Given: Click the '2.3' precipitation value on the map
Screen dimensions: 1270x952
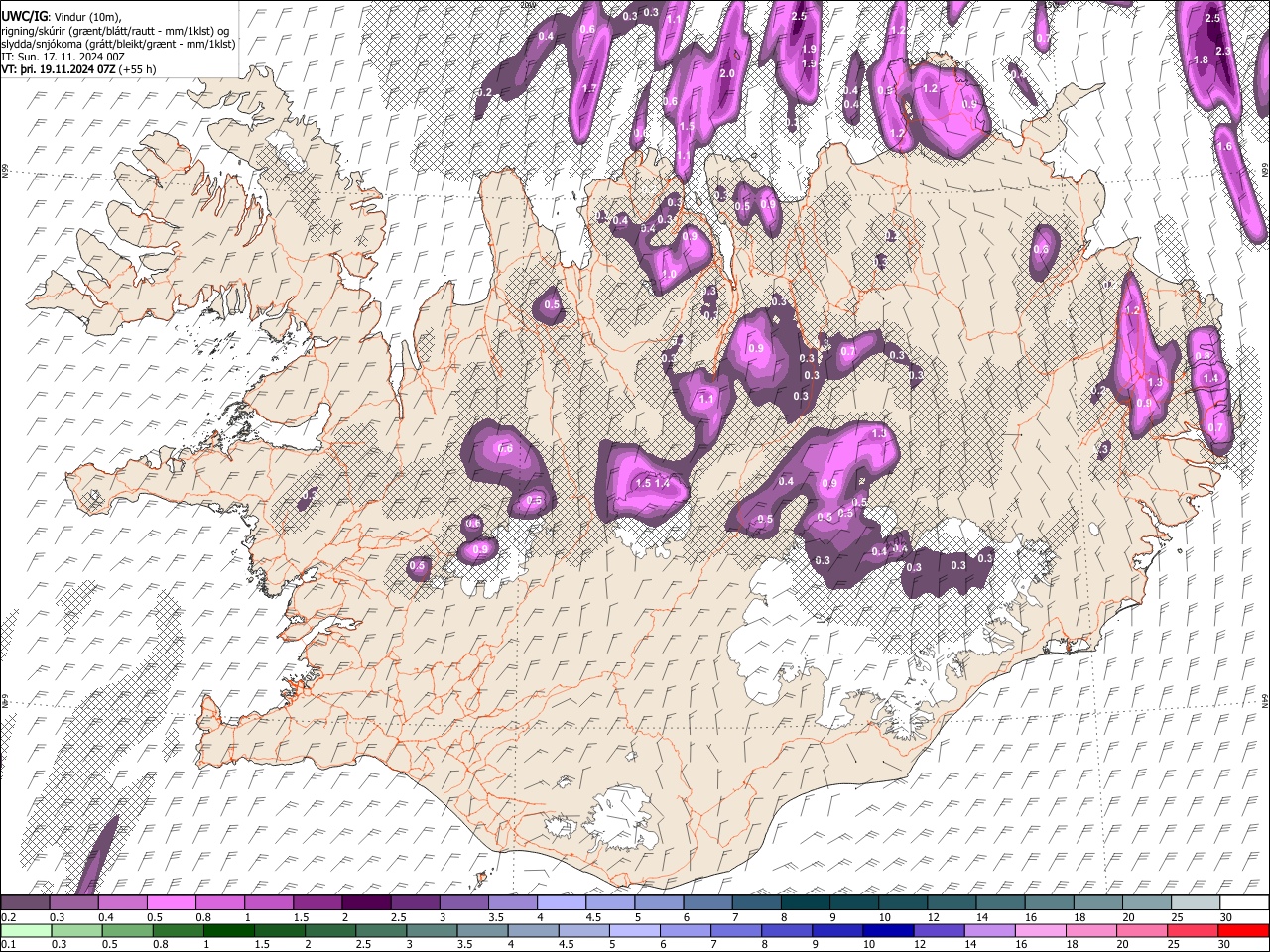Looking at the screenshot, I should pos(1223,51).
